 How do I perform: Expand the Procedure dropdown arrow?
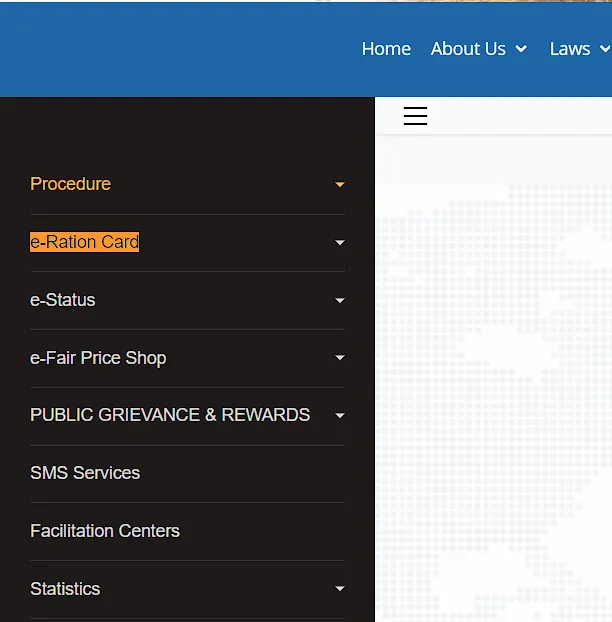point(340,184)
